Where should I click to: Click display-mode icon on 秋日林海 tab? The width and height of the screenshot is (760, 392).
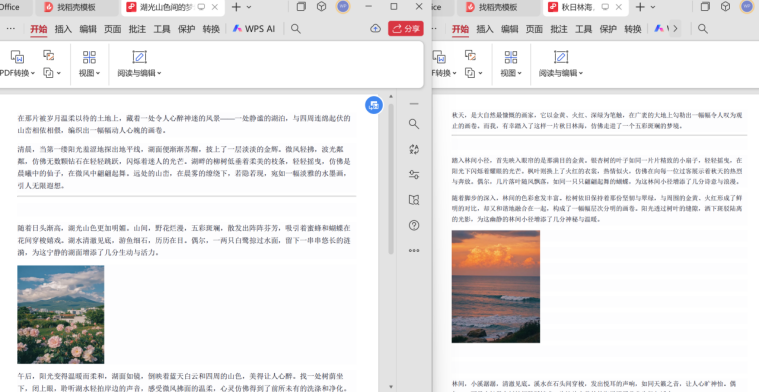point(605,7)
